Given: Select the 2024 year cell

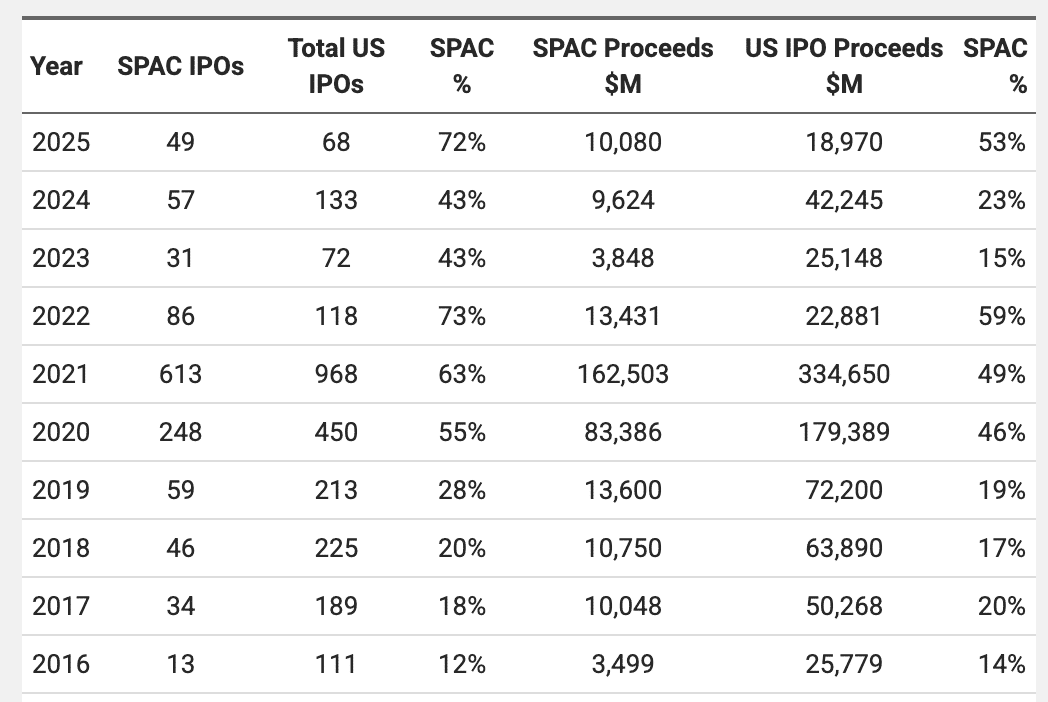Looking at the screenshot, I should [x=61, y=200].
